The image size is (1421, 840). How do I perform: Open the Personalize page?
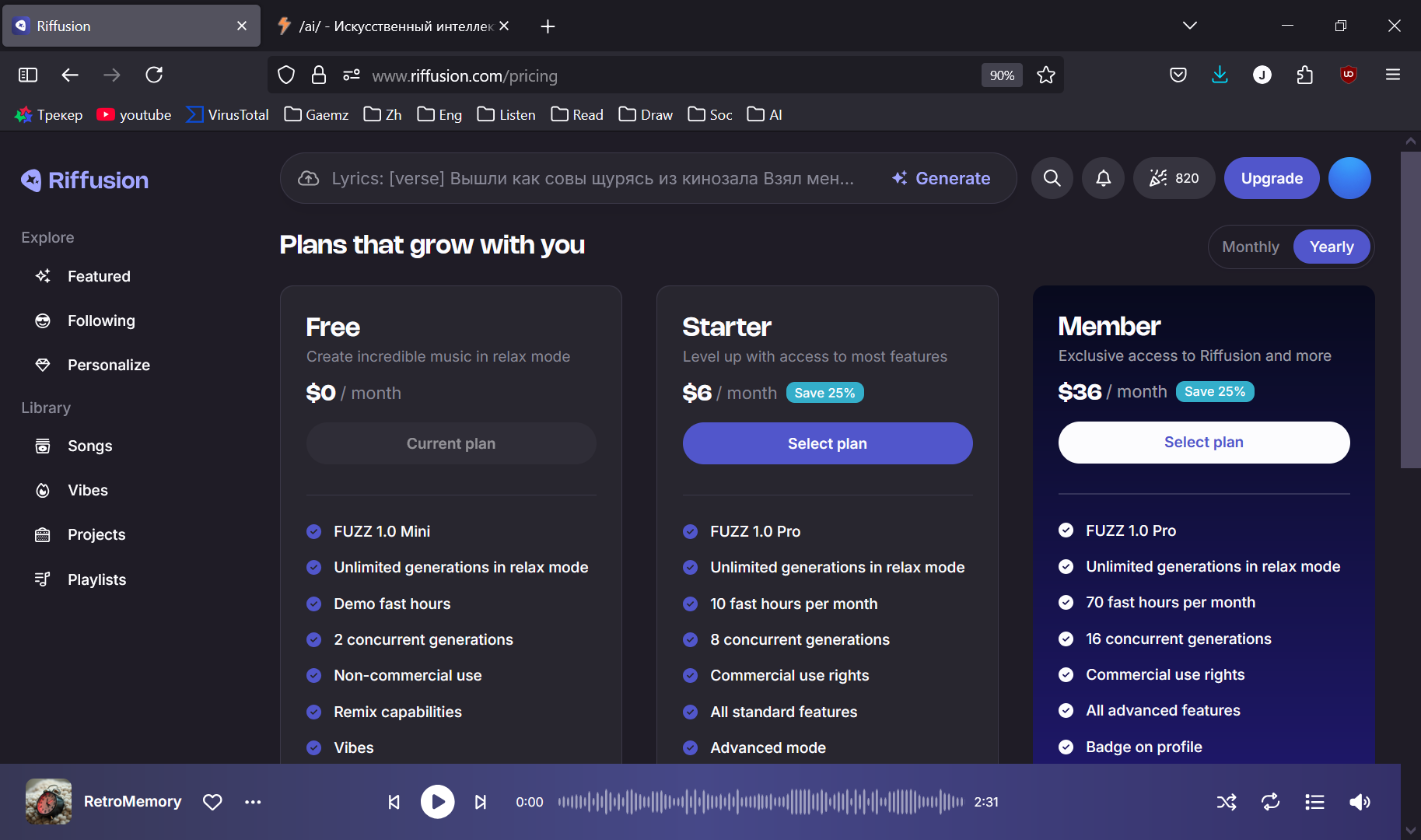pyautogui.click(x=108, y=365)
